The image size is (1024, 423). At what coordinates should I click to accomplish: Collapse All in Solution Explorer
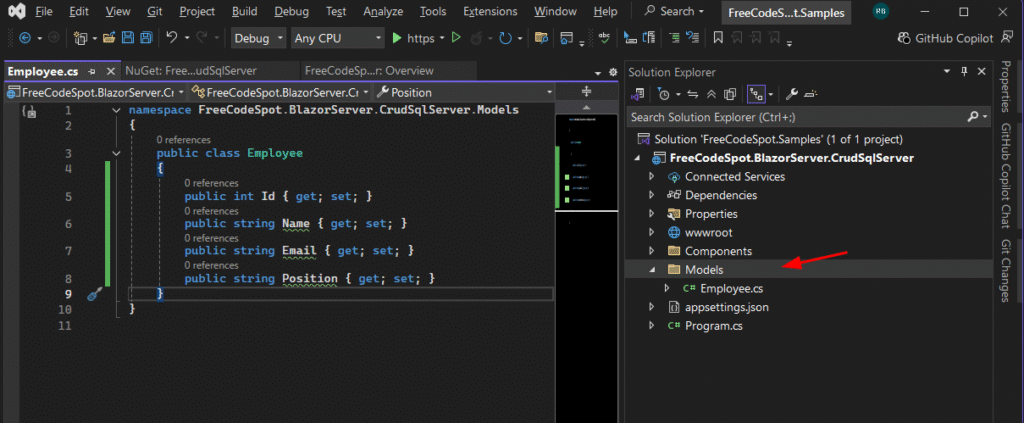pyautogui.click(x=711, y=95)
